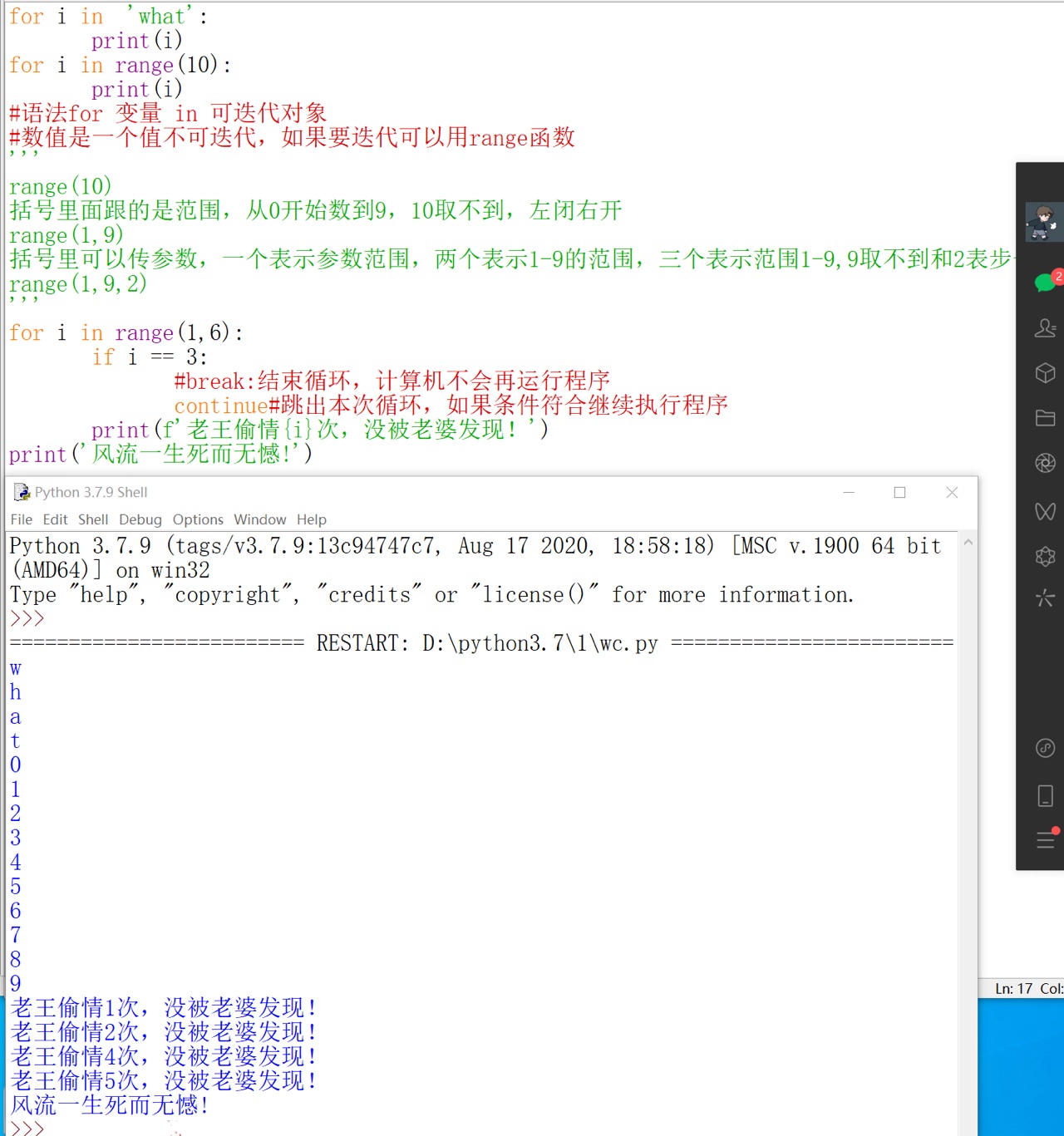Viewport: 1064px width, 1136px height.
Task: Open the Options menu
Action: pyautogui.click(x=198, y=519)
